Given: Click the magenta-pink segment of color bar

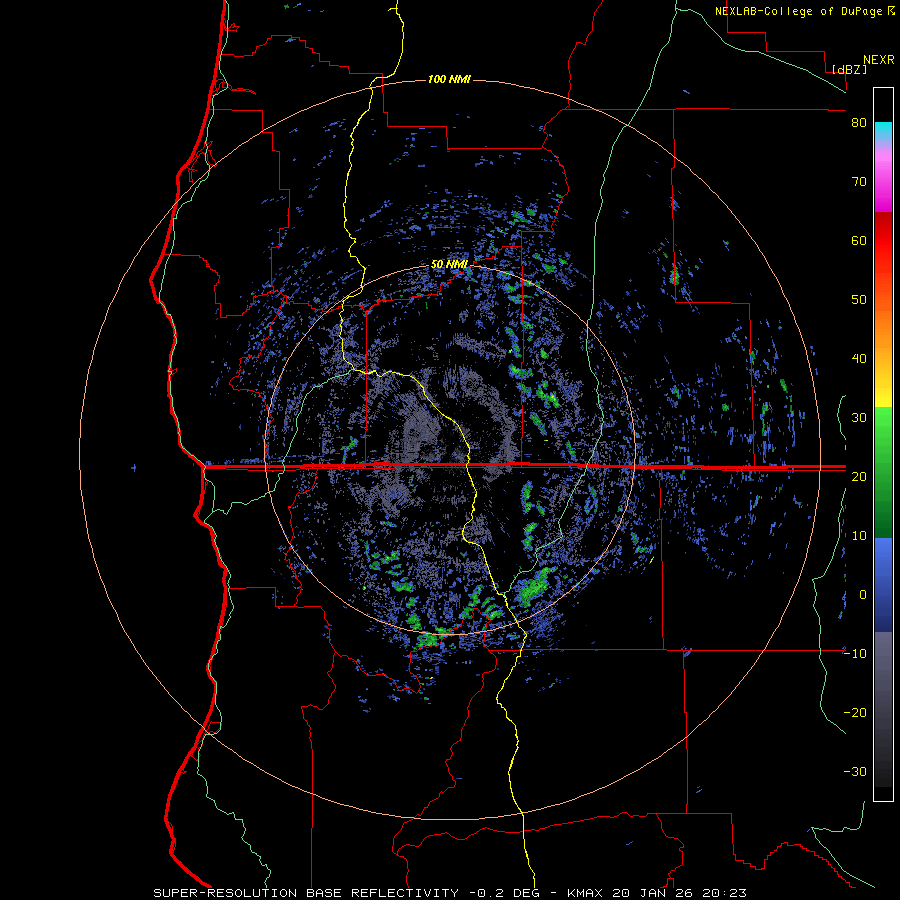Looking at the screenshot, I should (883, 178).
